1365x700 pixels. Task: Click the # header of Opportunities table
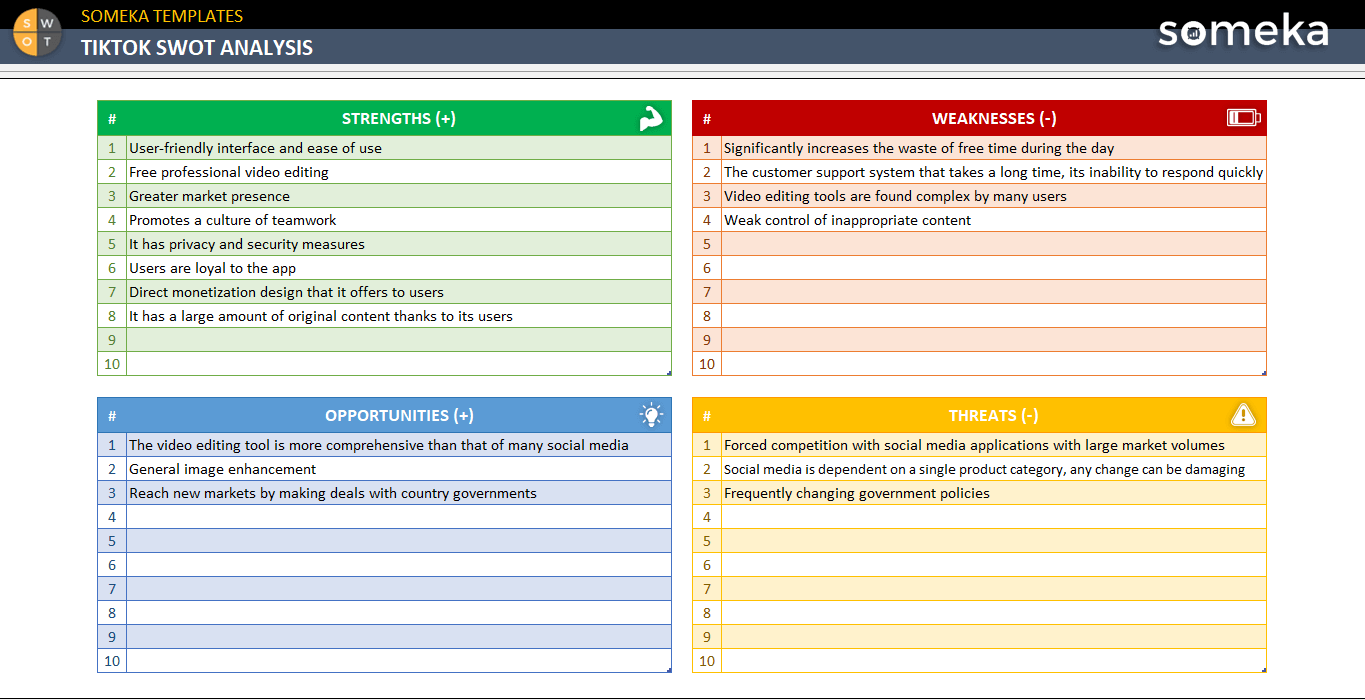point(112,415)
